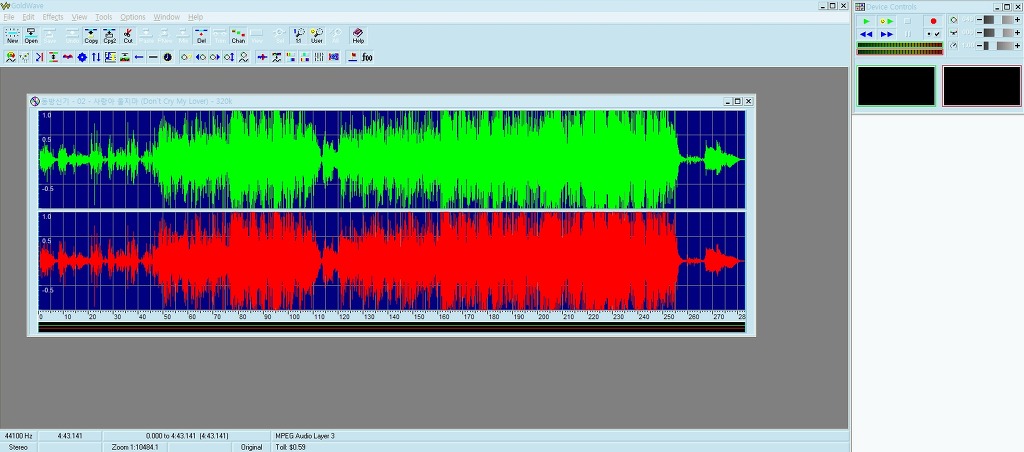Open the Options menu

coord(133,17)
